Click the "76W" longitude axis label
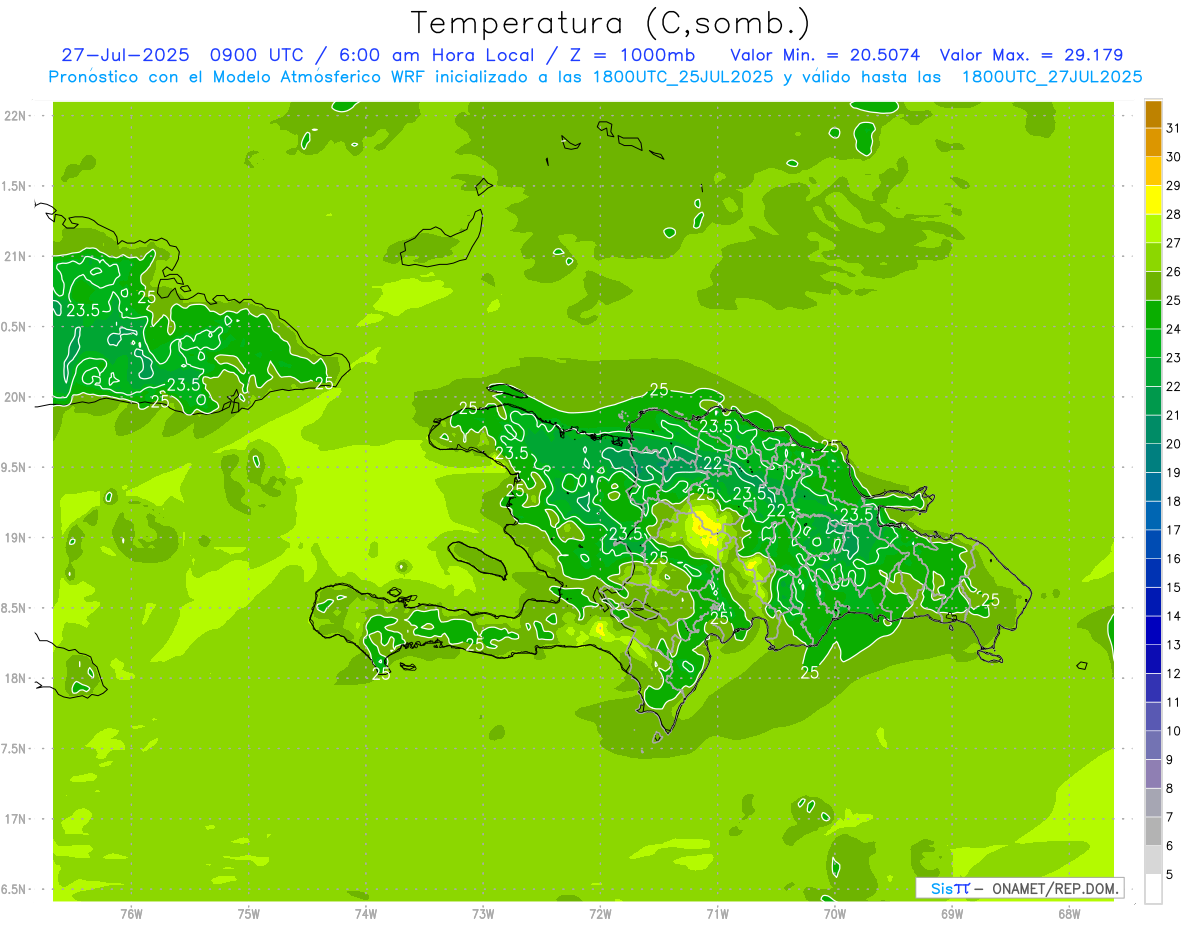This screenshot has width=1200, height=927. pyautogui.click(x=131, y=913)
